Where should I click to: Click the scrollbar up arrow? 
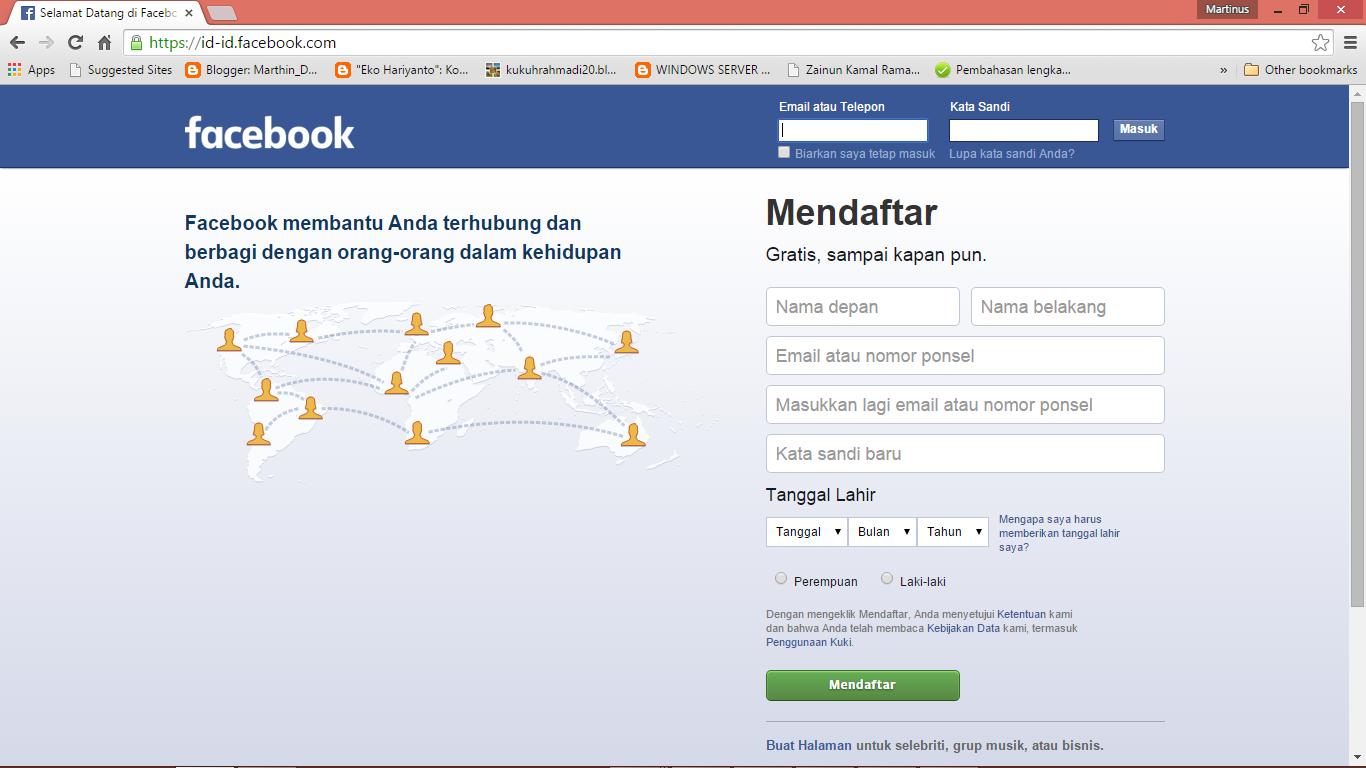point(1357,93)
